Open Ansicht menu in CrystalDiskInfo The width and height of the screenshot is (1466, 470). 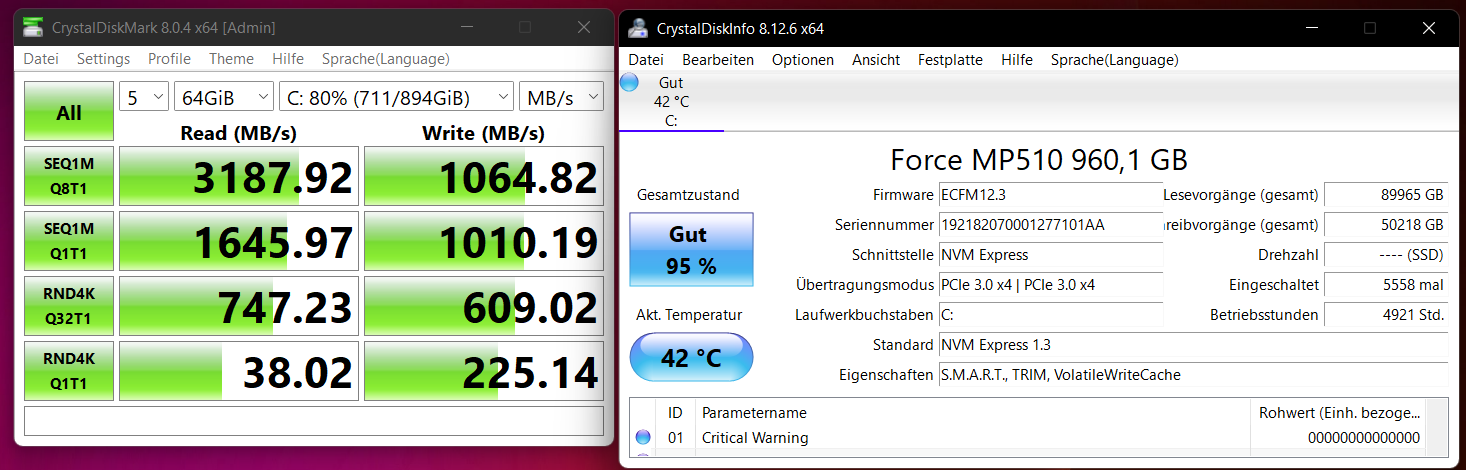point(876,60)
